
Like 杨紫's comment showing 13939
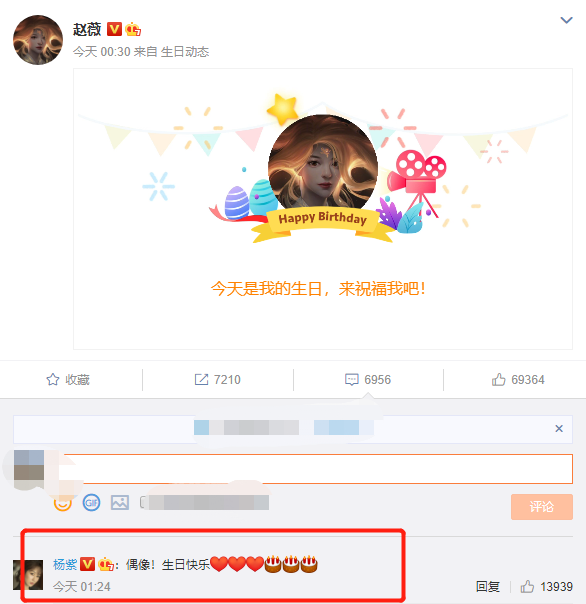[546, 587]
